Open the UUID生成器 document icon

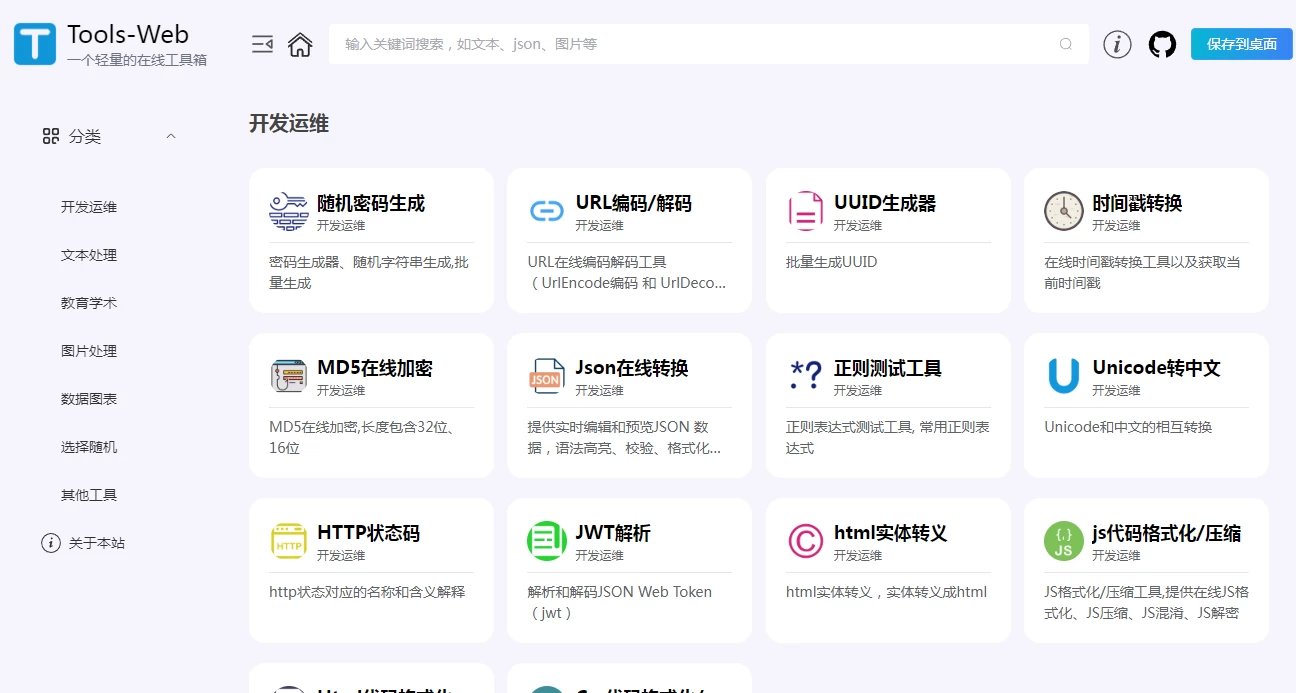tap(805, 211)
